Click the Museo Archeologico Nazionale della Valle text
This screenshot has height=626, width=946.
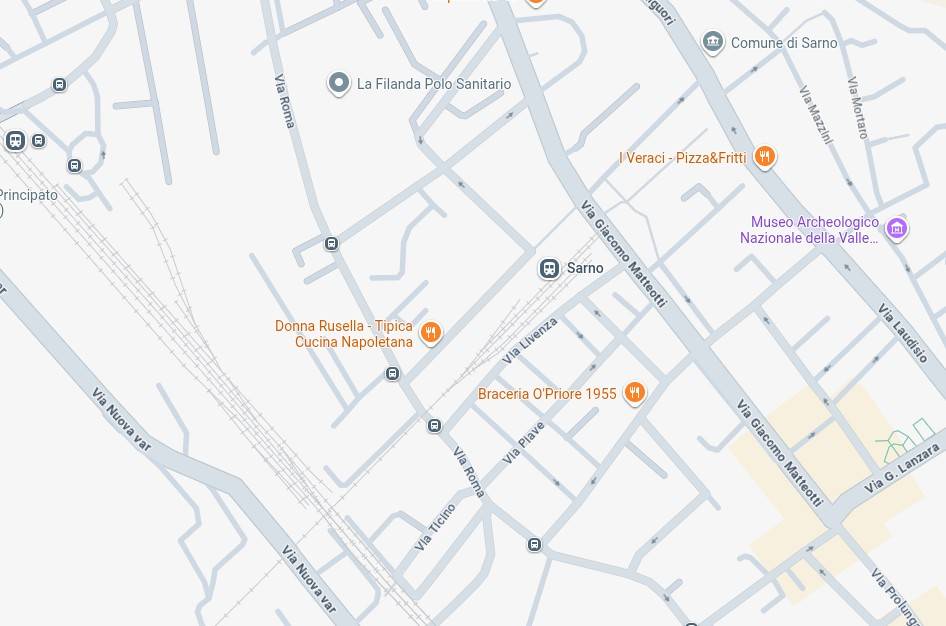pyautogui.click(x=809, y=230)
